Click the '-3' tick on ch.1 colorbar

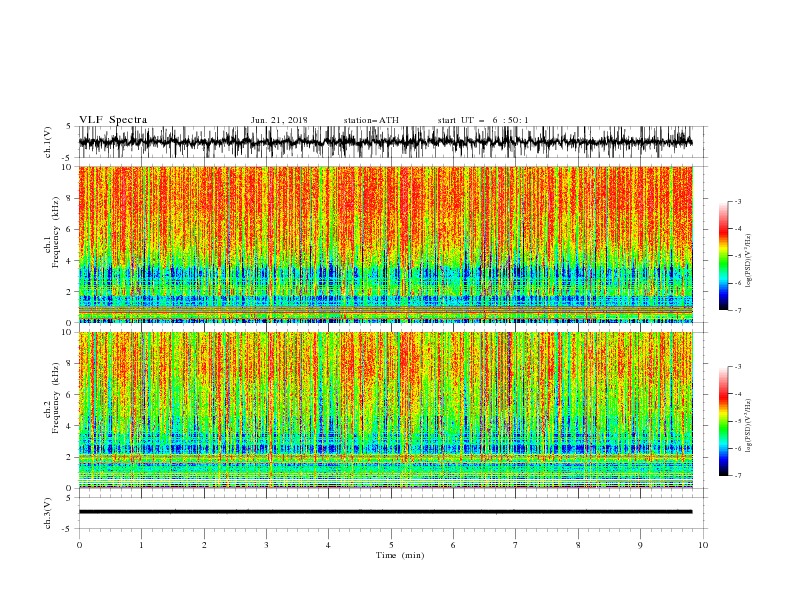(x=737, y=201)
